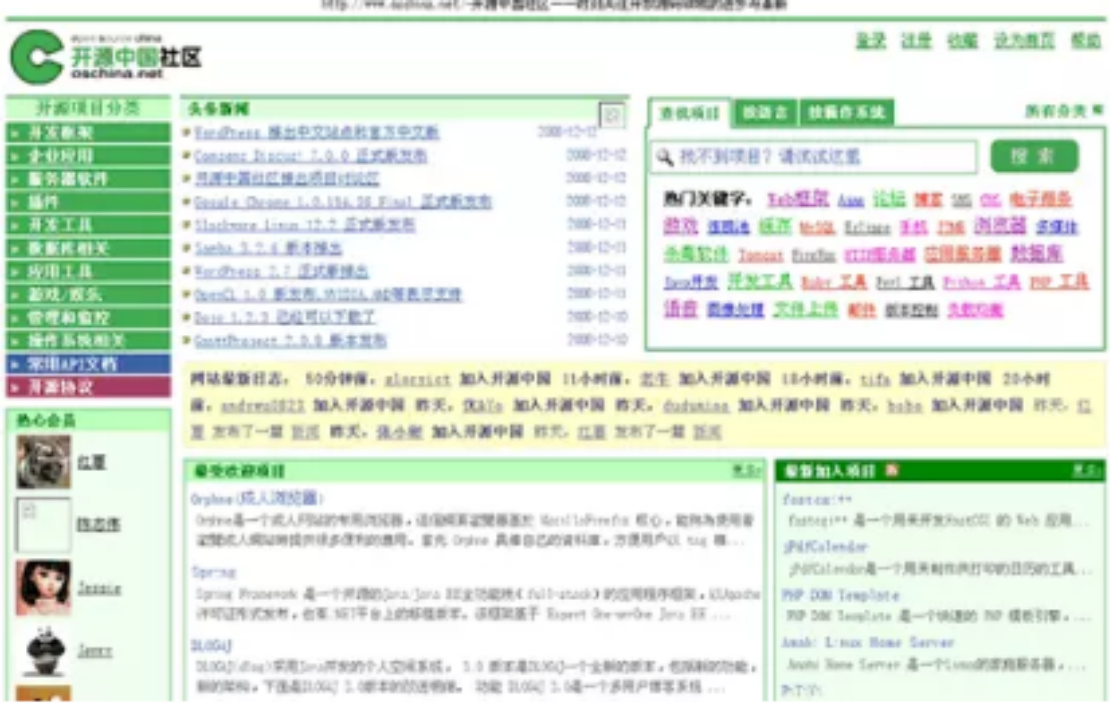The image size is (1117, 720).
Task: Expand the 开发工具 category
Action: pos(88,225)
